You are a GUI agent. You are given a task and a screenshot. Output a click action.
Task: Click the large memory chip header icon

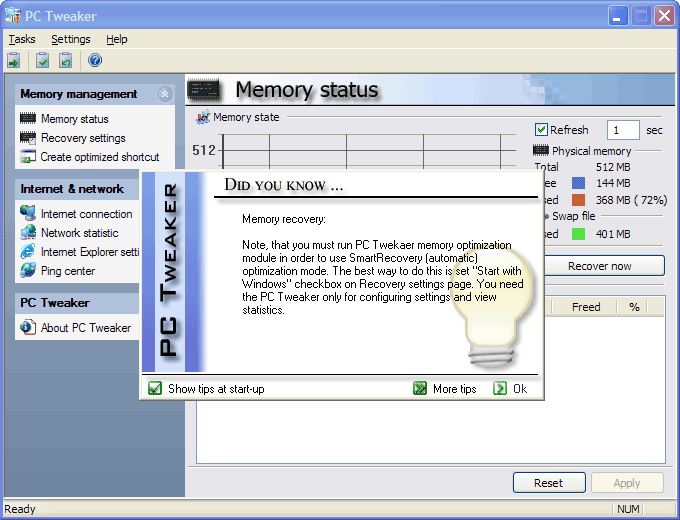pos(203,89)
